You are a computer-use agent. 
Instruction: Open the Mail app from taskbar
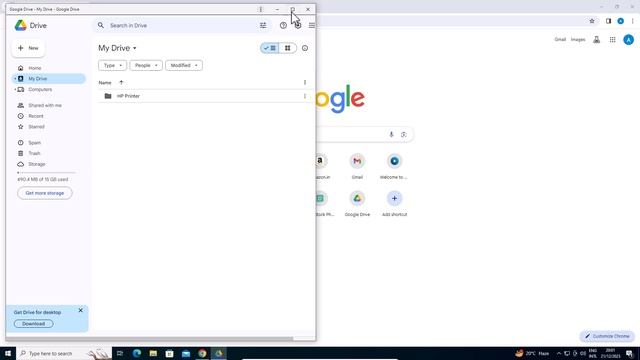(x=186, y=353)
